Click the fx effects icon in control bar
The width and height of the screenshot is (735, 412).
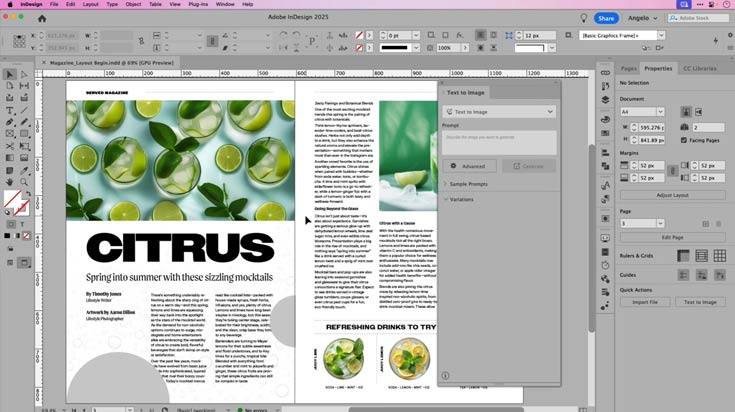coord(459,35)
